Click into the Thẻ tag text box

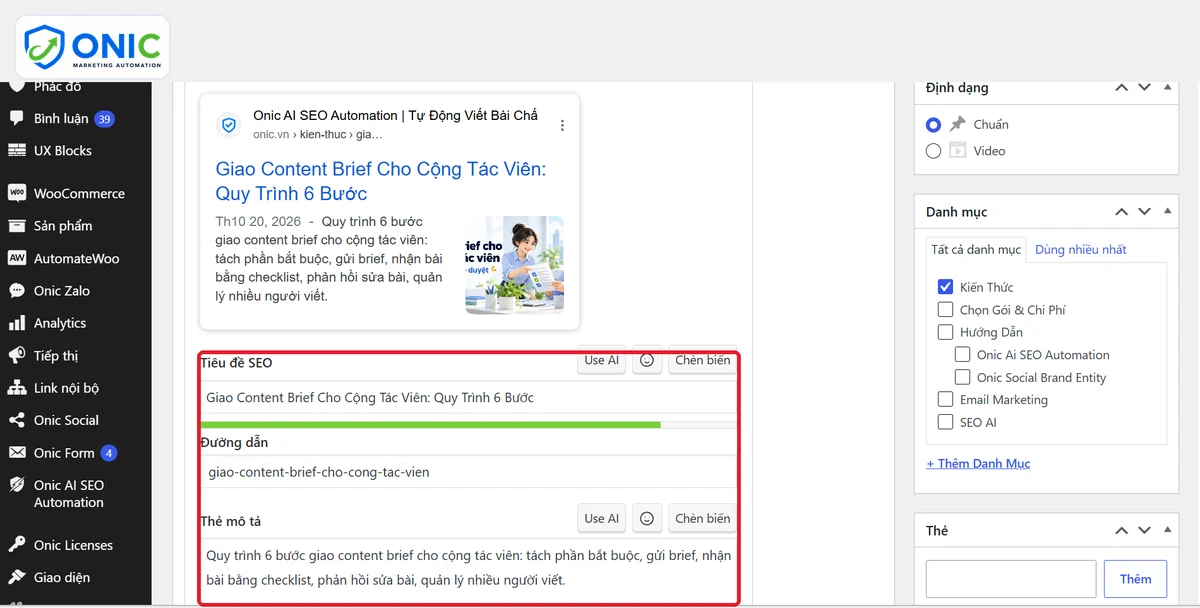click(x=1011, y=579)
